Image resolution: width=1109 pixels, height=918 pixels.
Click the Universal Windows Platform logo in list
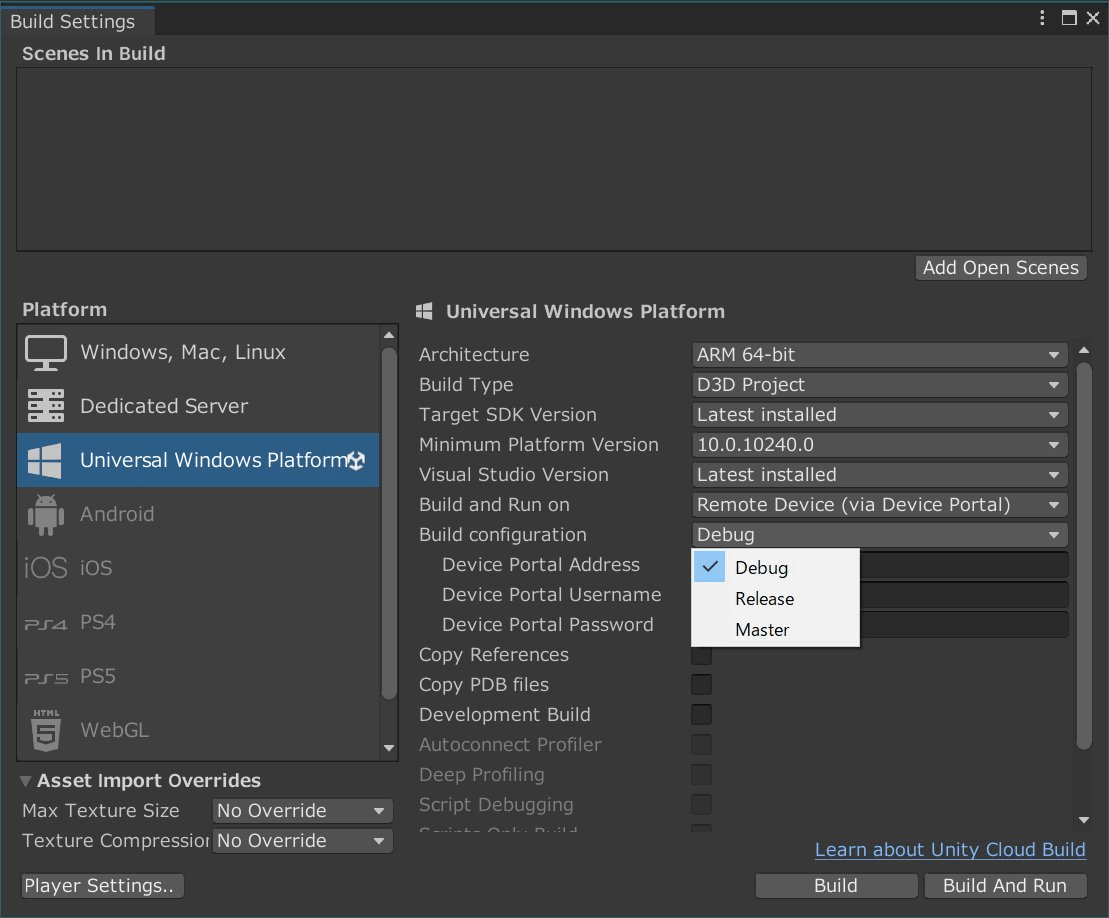click(x=45, y=460)
